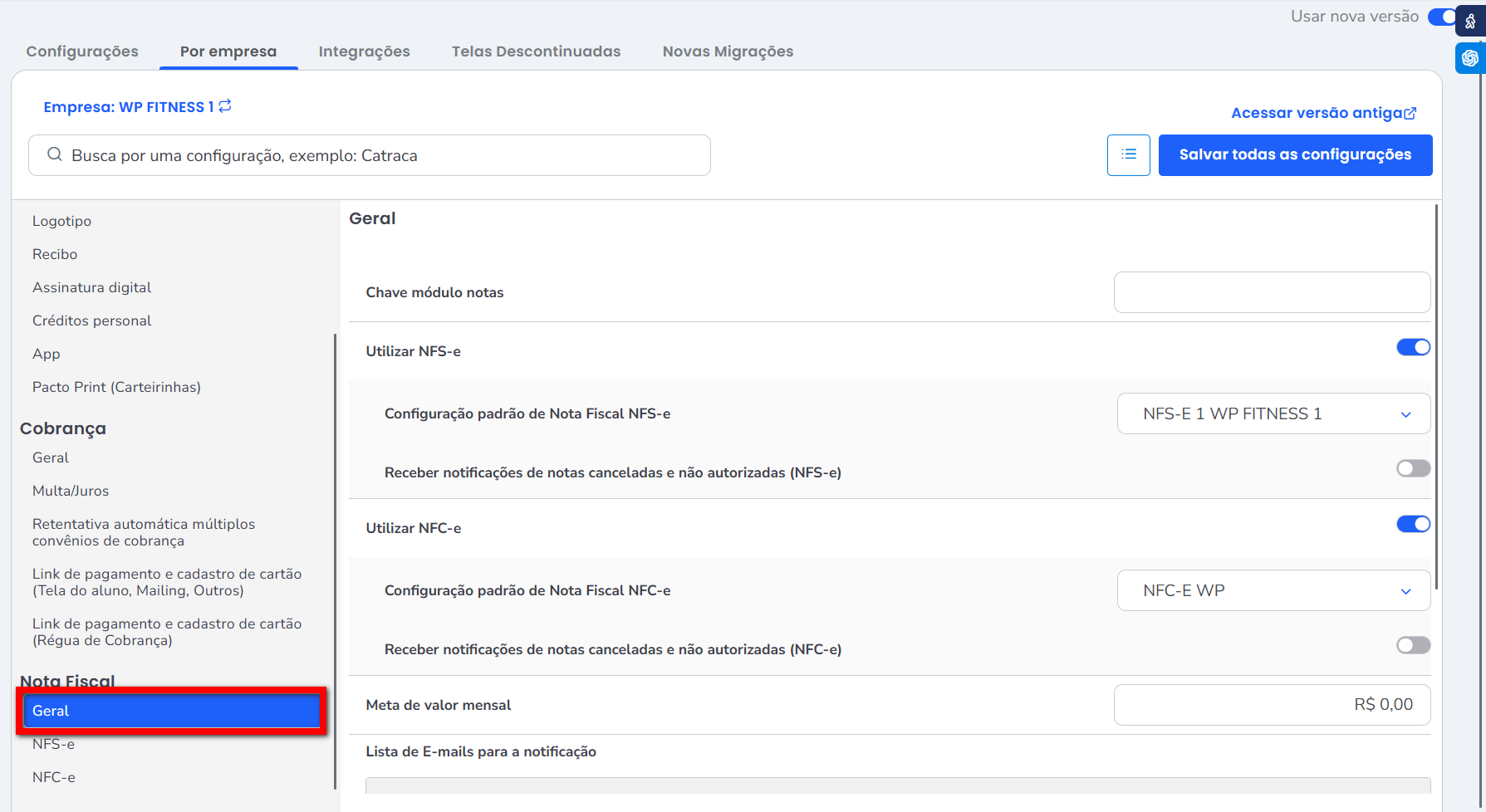Click the Chave módulo notas input field

point(1271,292)
